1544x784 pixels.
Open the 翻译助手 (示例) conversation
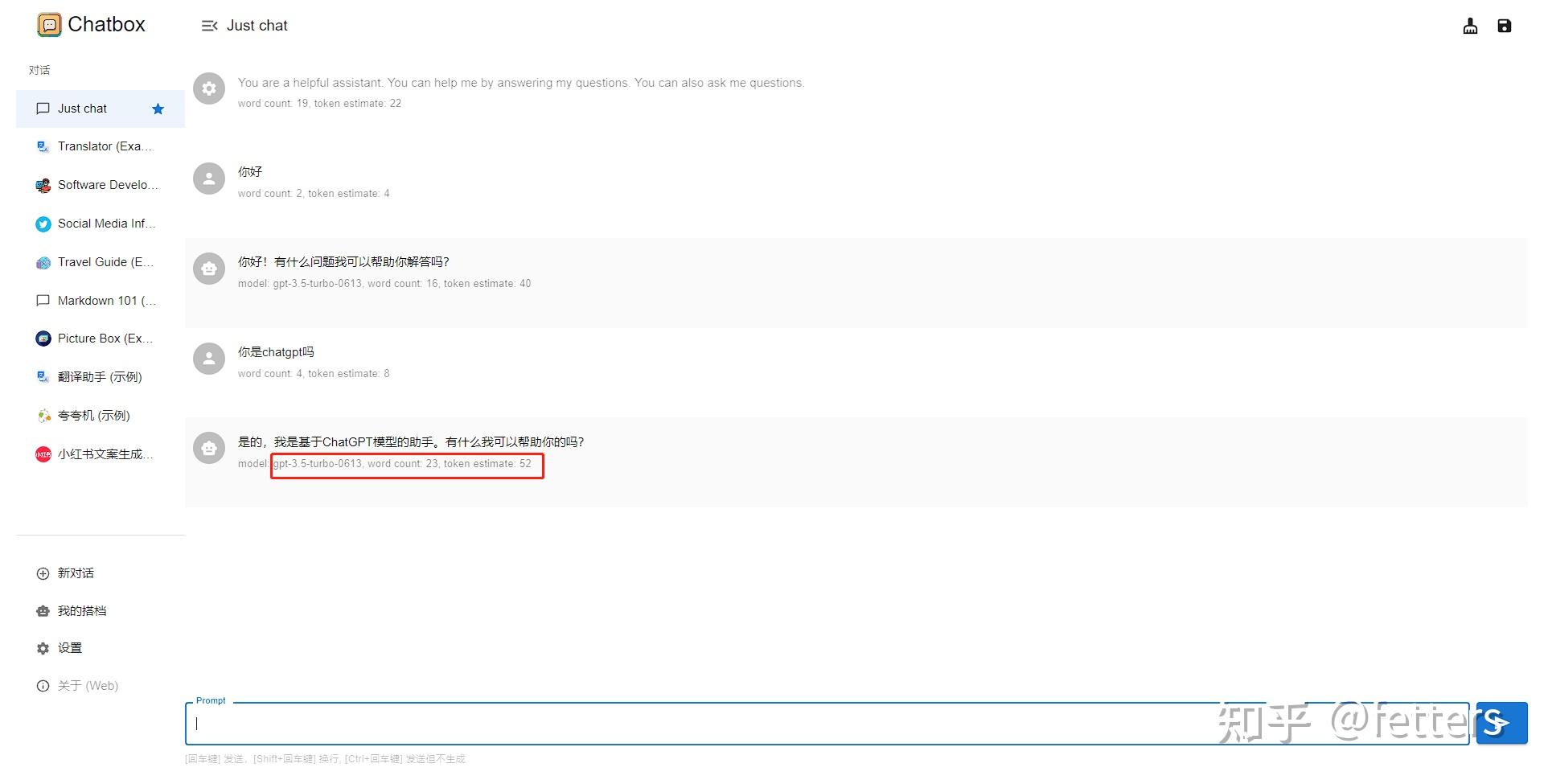pyautogui.click(x=101, y=377)
